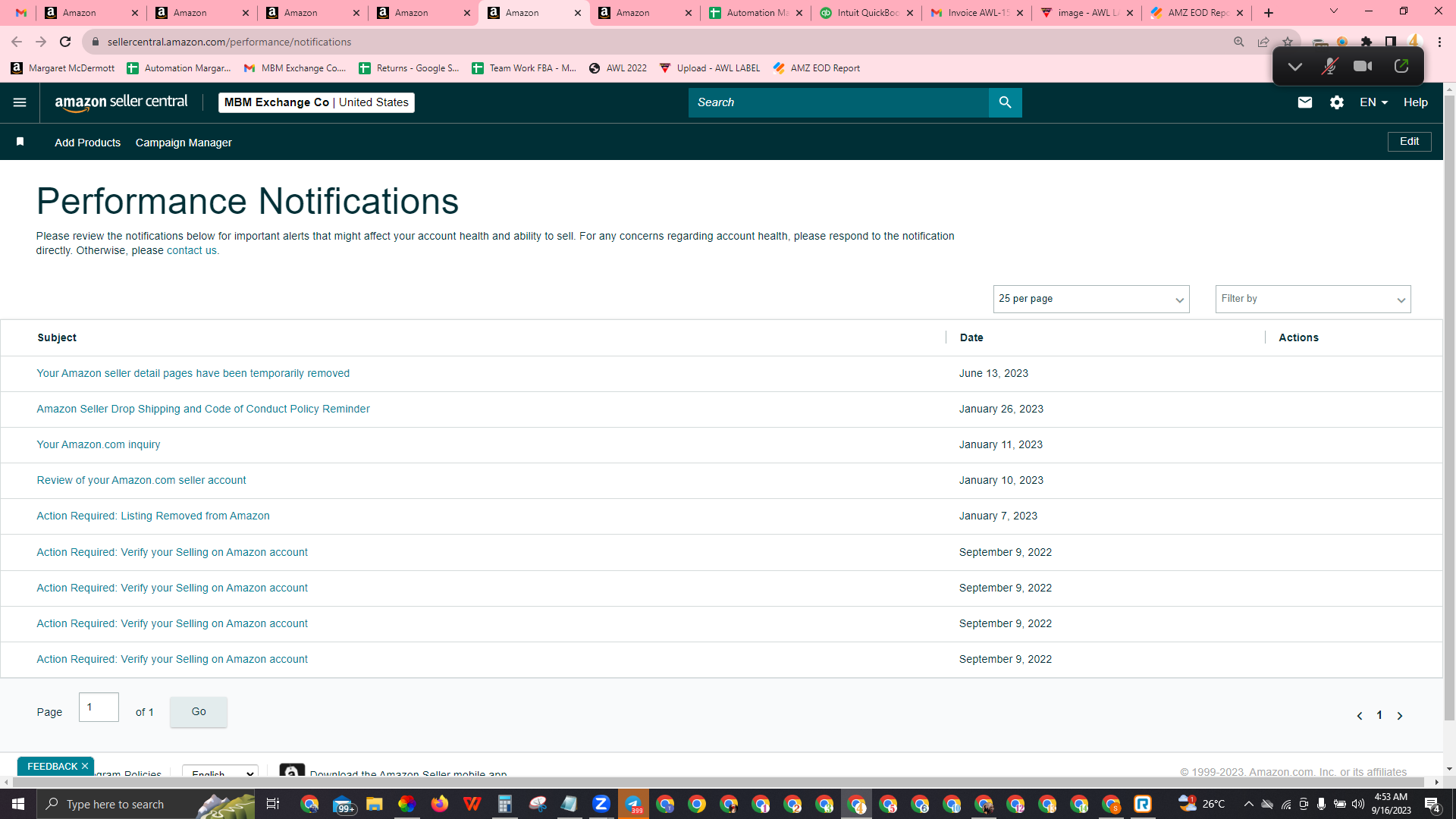
Task: Open the Mail app on the taskbar
Action: tap(344, 804)
